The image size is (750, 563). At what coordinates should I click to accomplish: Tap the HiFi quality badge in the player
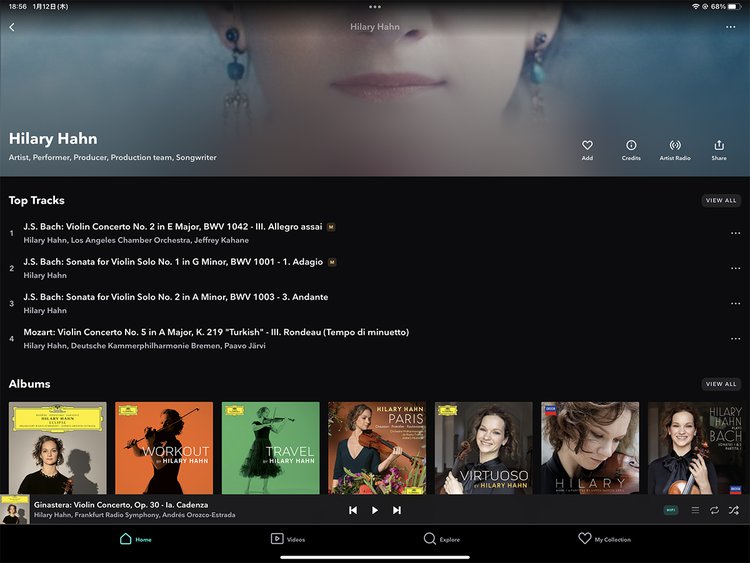[x=671, y=510]
